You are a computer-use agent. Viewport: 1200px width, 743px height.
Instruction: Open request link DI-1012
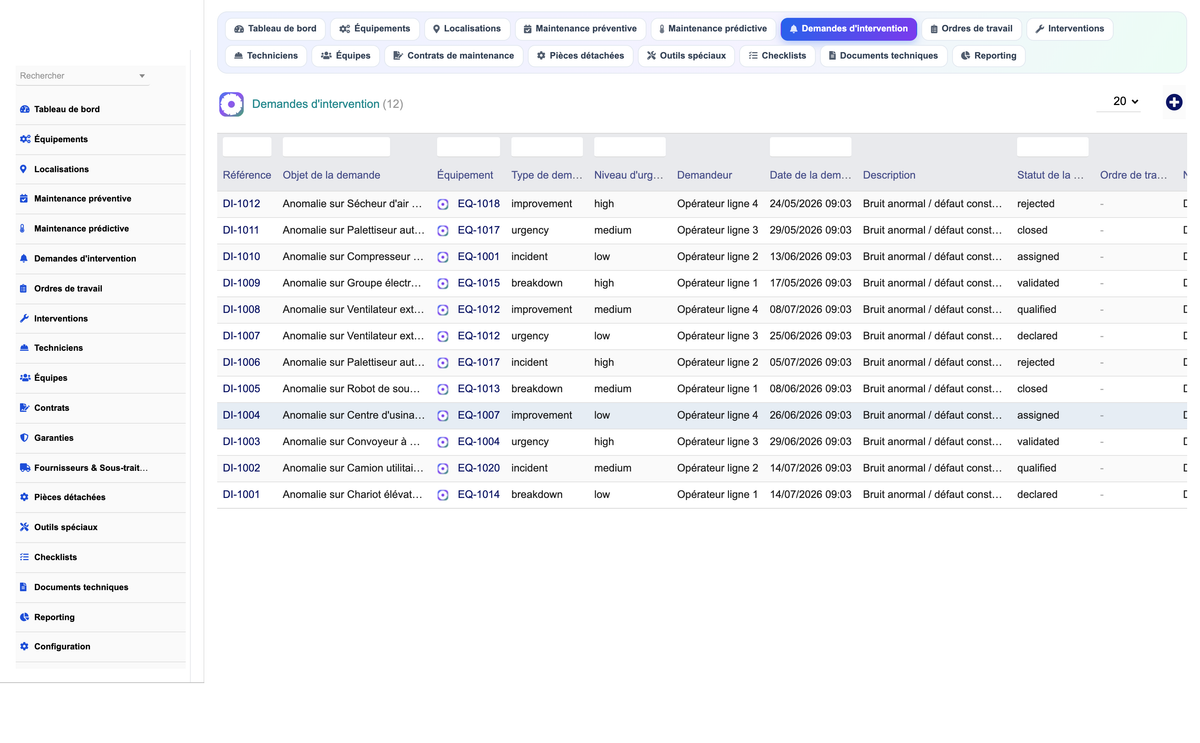pos(241,204)
